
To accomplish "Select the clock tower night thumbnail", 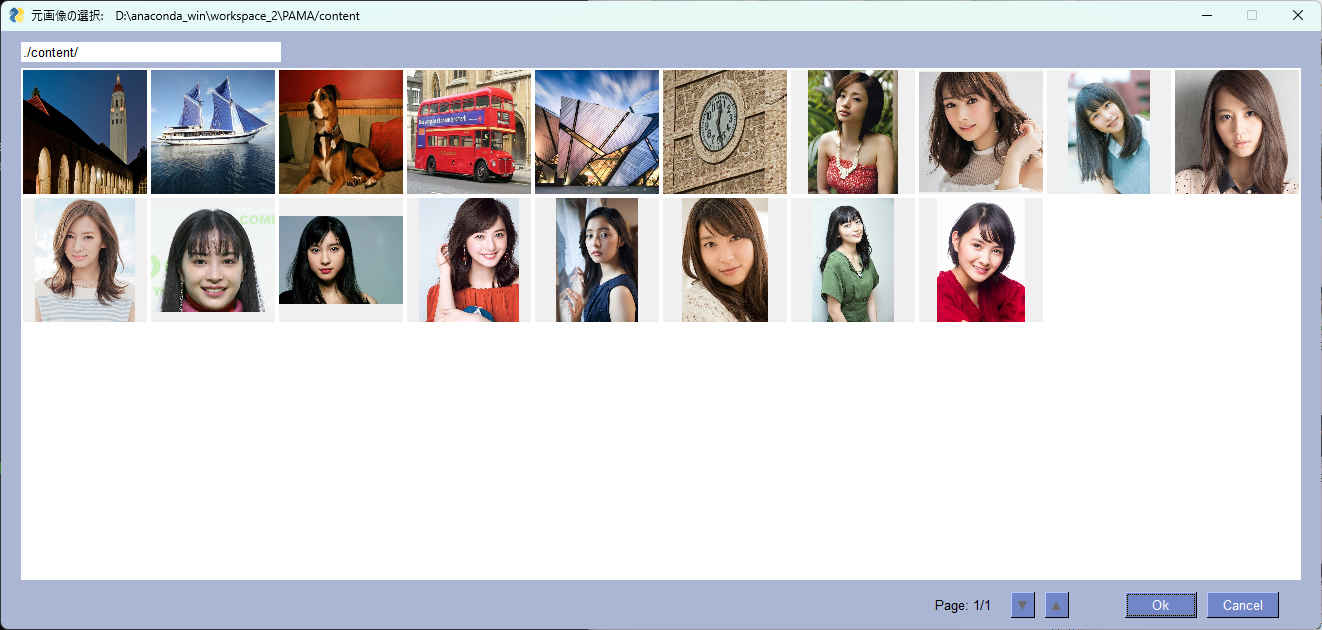I will click(85, 132).
